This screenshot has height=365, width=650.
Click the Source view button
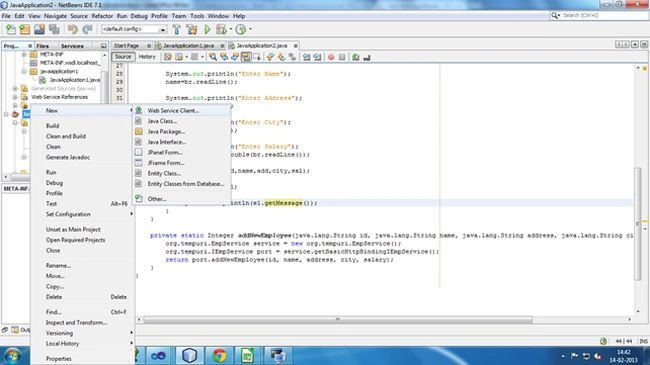(123, 57)
